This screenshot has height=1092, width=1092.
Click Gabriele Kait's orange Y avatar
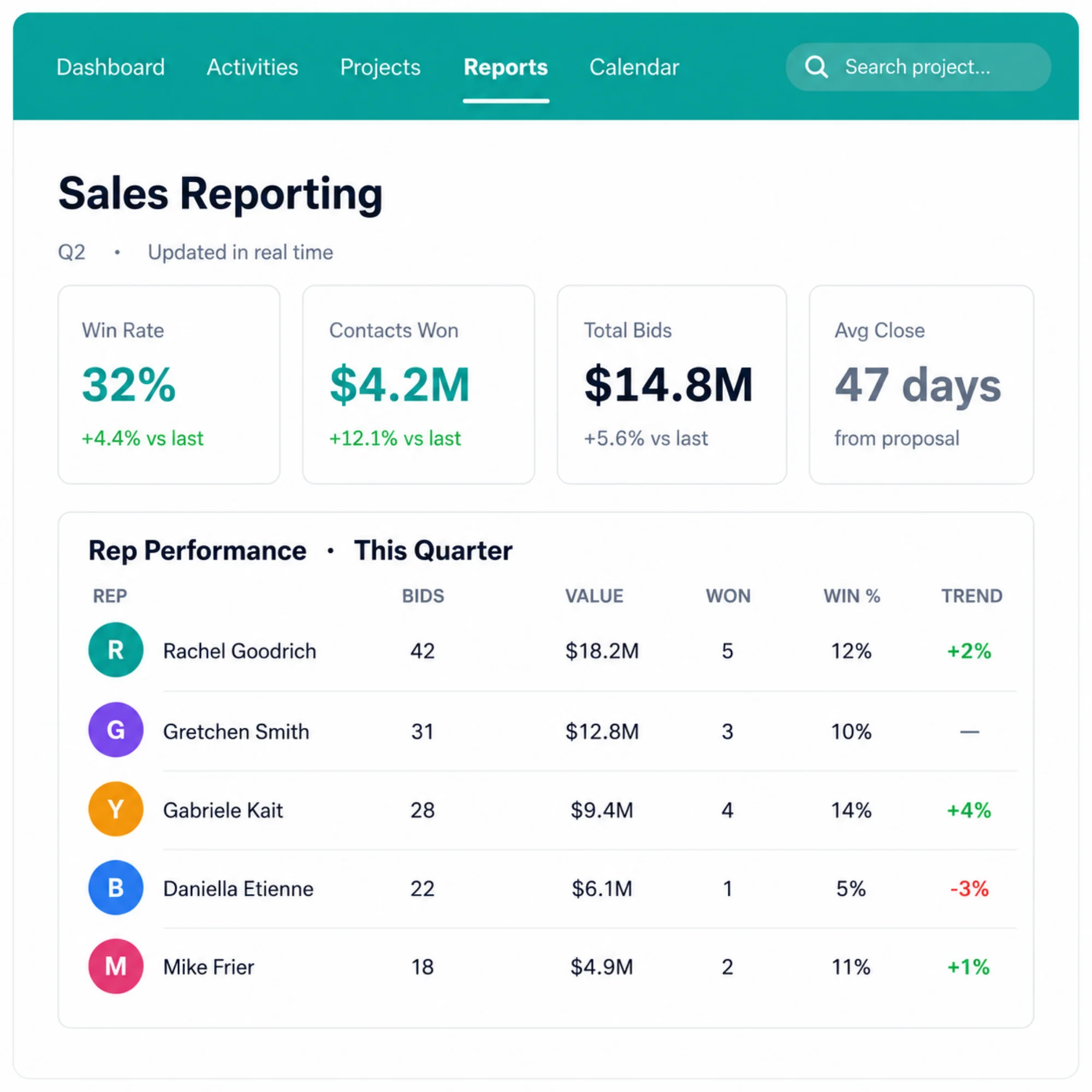(x=116, y=809)
